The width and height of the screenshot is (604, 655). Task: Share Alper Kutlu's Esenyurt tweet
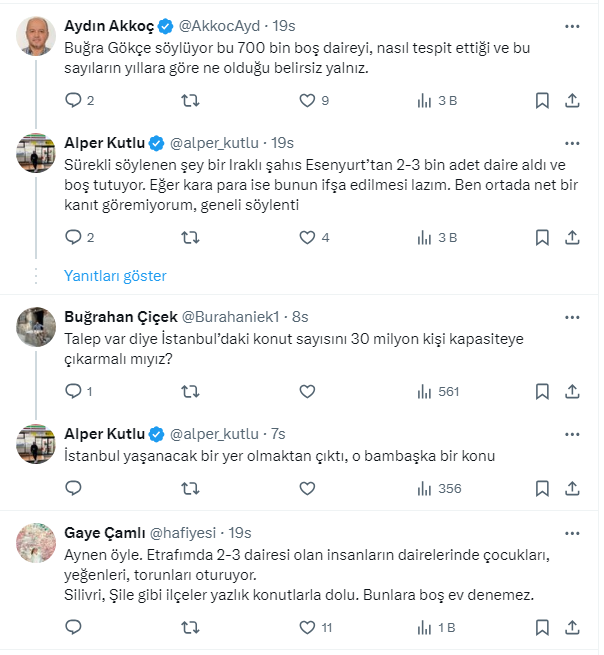click(572, 237)
